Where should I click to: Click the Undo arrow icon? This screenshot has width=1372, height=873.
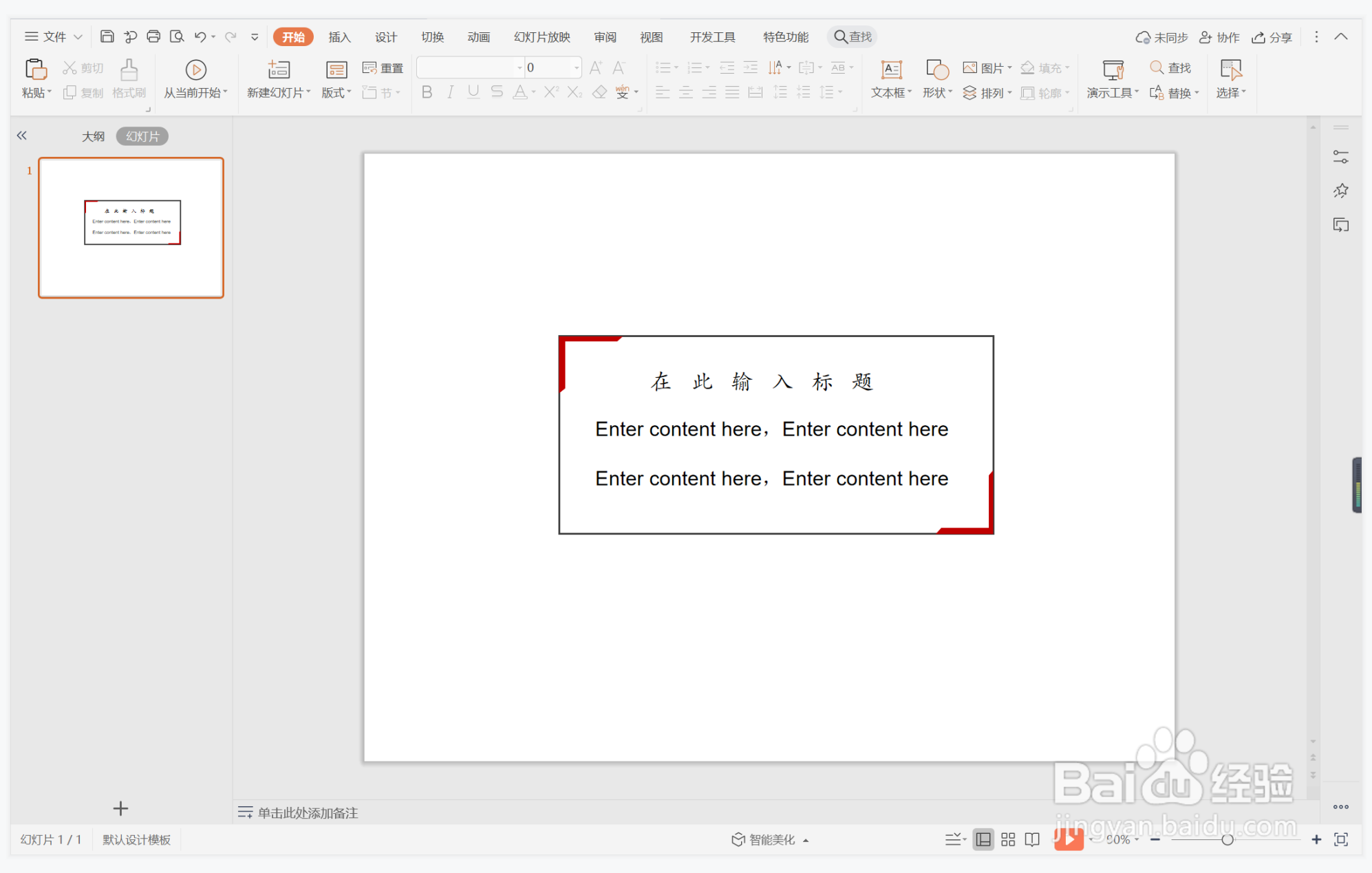click(200, 36)
